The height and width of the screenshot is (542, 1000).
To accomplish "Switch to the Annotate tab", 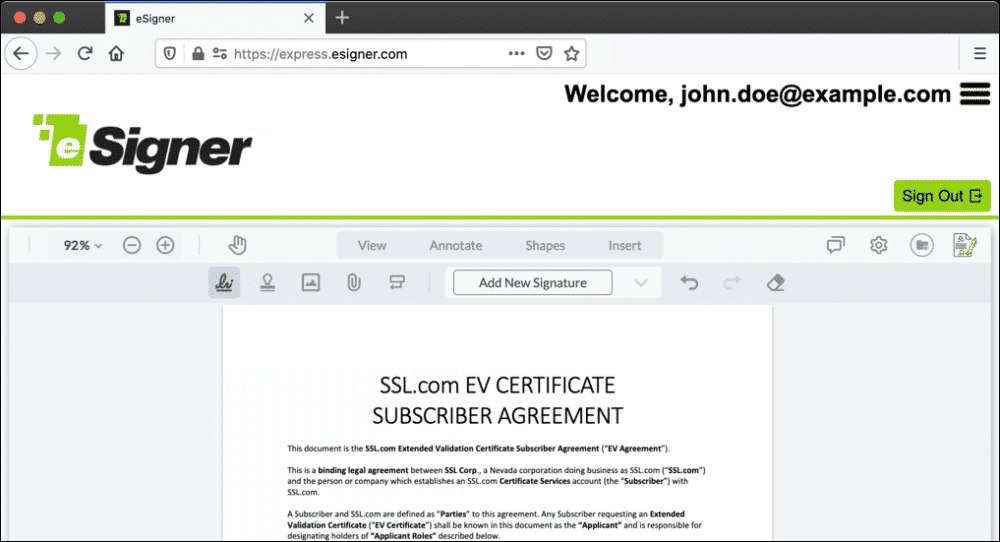I will (455, 245).
